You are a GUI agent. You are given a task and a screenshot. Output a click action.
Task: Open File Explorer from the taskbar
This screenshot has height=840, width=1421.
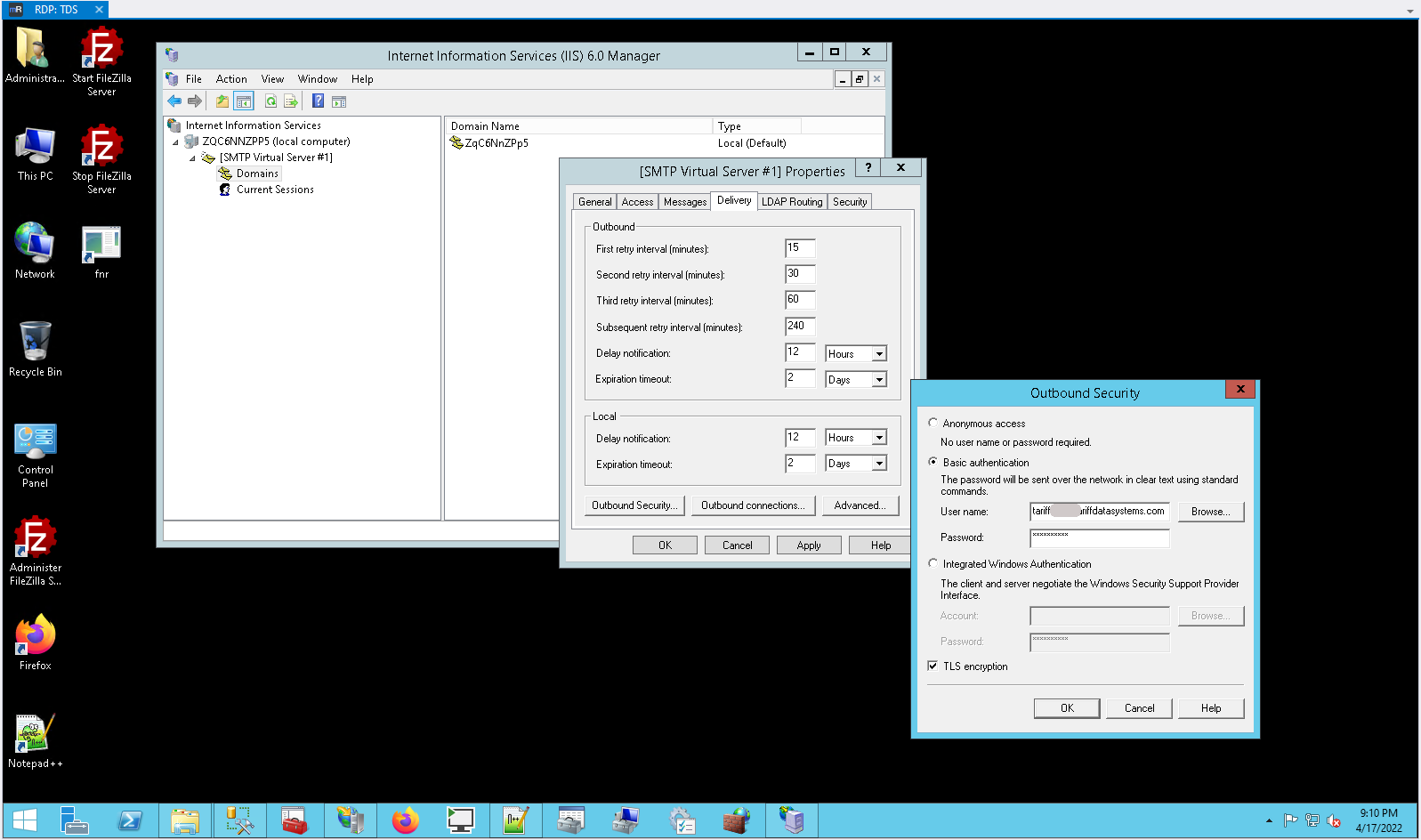click(185, 820)
